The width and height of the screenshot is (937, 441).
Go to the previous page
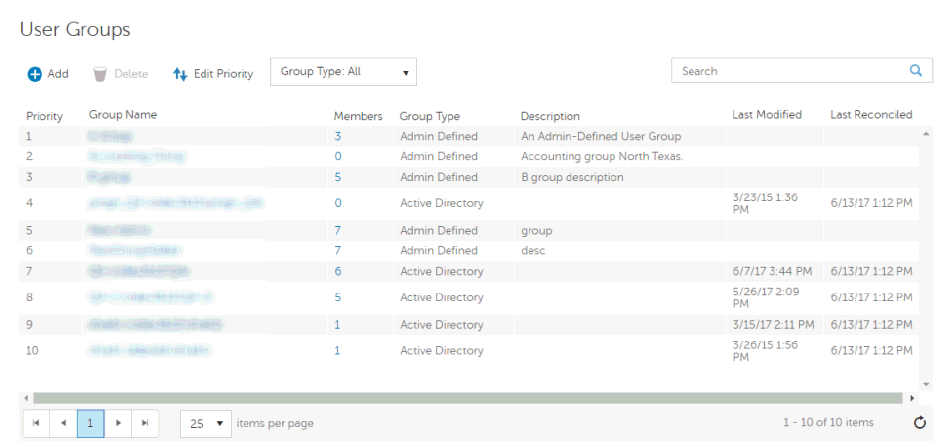[63, 423]
